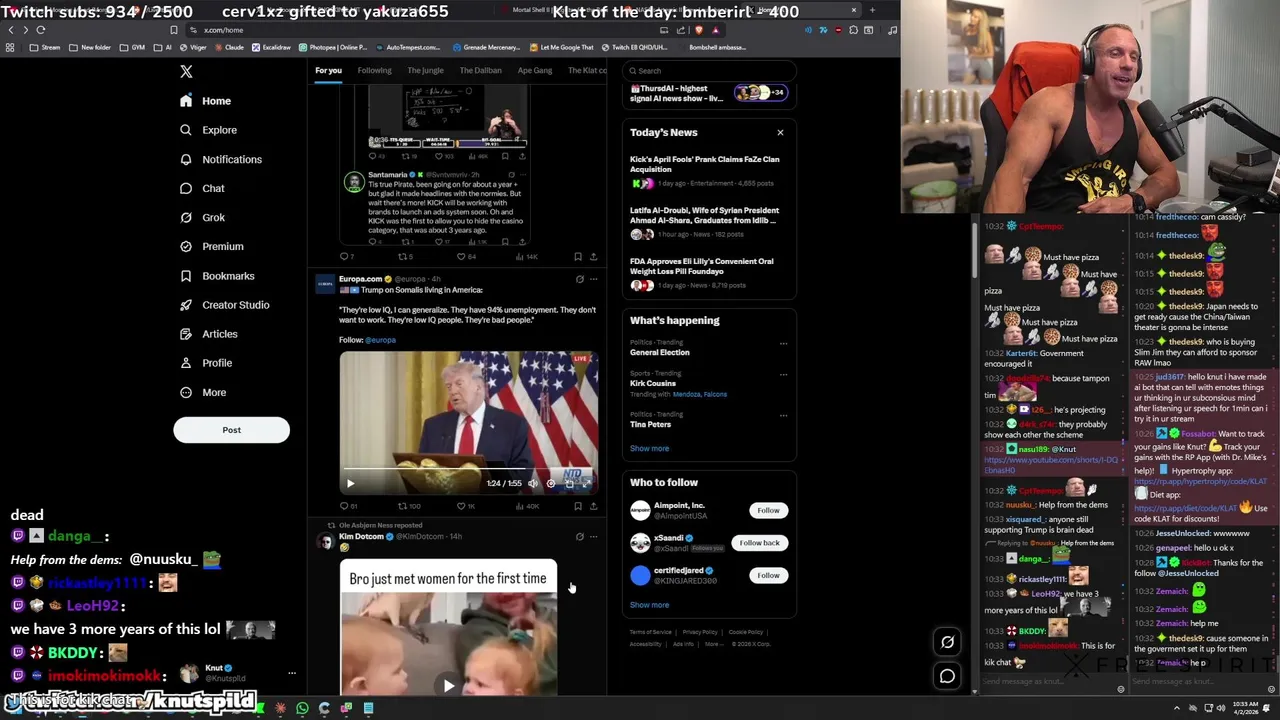Open Profile in the sidebar
1280x720 pixels.
[x=205, y=363]
